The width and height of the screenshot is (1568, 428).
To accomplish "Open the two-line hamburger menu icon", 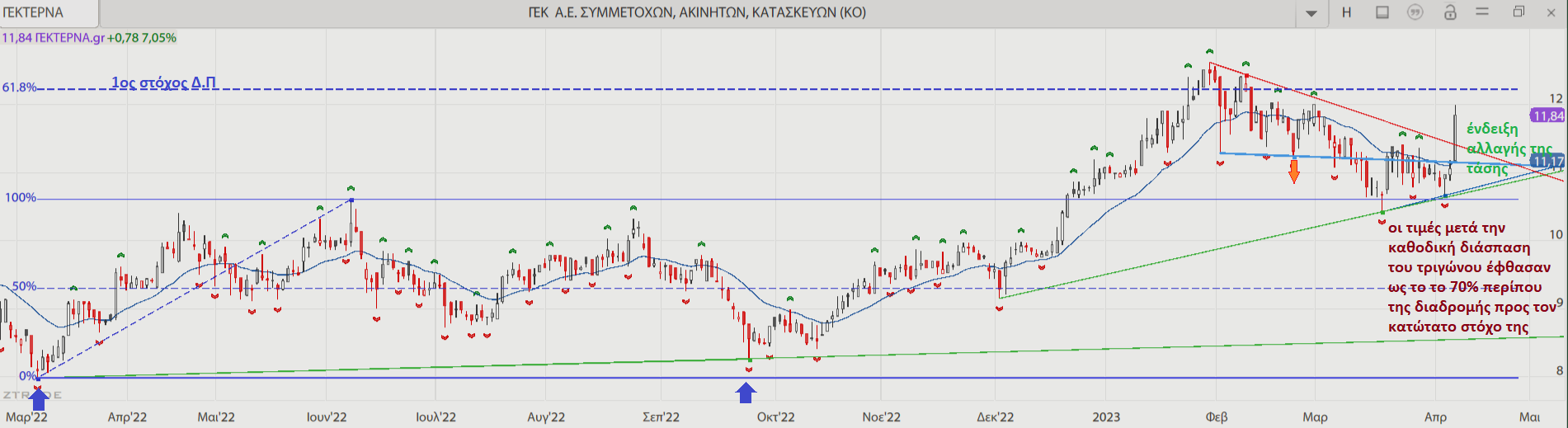I will pyautogui.click(x=1482, y=12).
